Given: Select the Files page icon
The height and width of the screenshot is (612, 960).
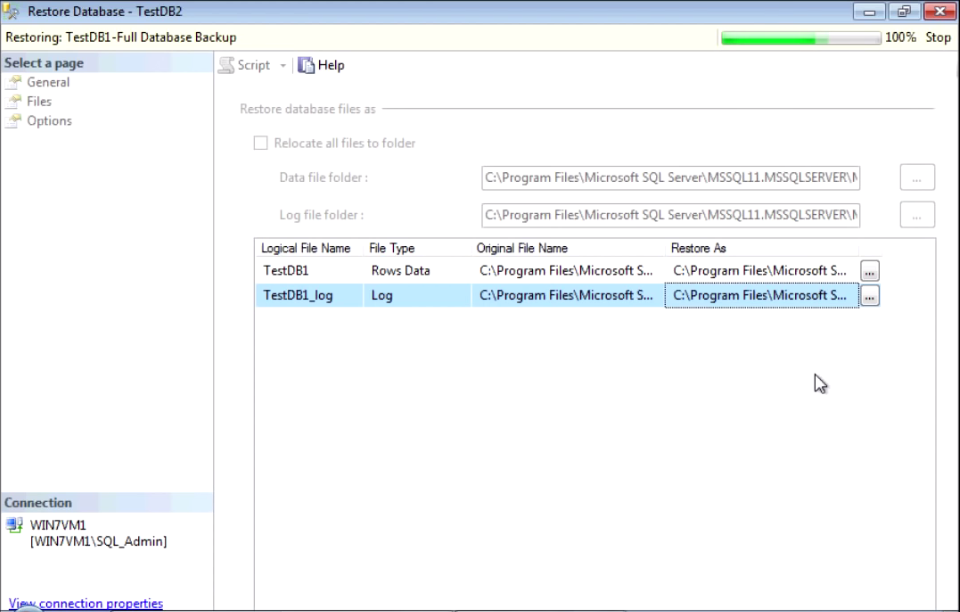Looking at the screenshot, I should [x=14, y=101].
